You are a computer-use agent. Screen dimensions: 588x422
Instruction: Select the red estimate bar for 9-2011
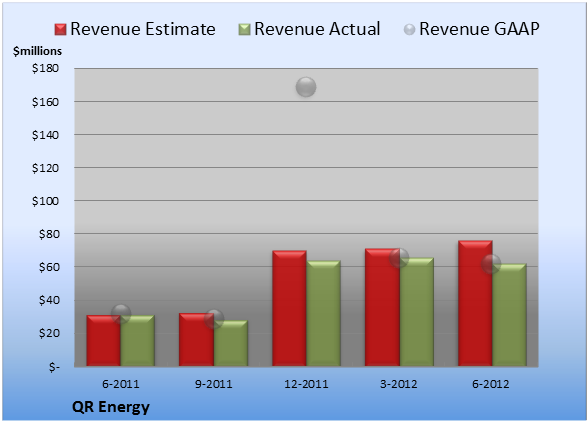click(196, 339)
